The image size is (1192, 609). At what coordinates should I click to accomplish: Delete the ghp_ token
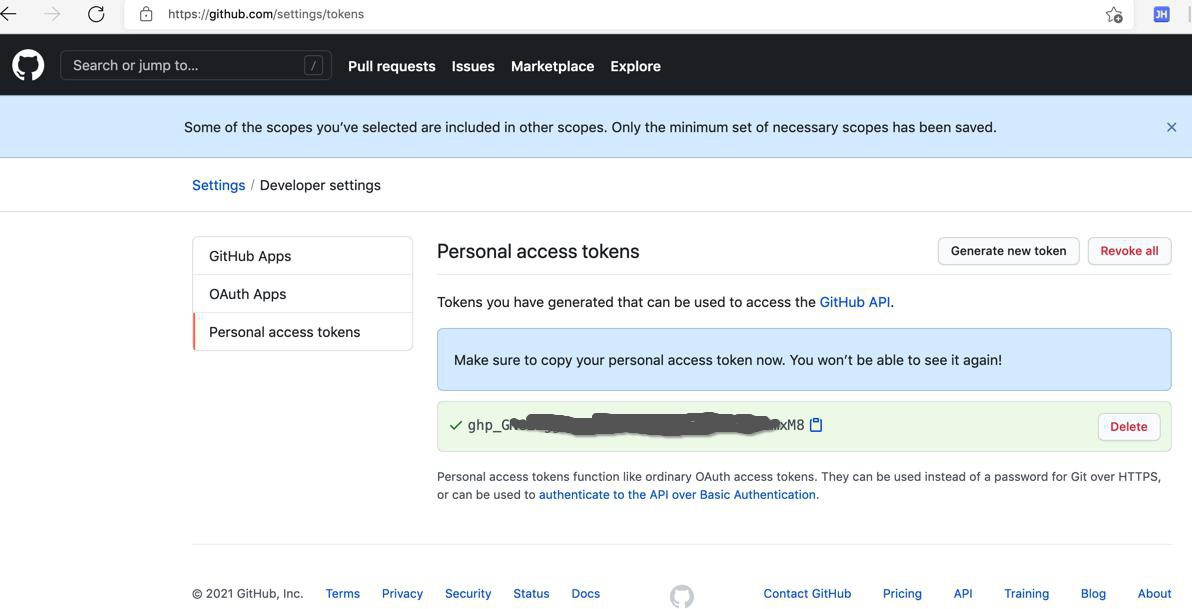tap(1129, 427)
